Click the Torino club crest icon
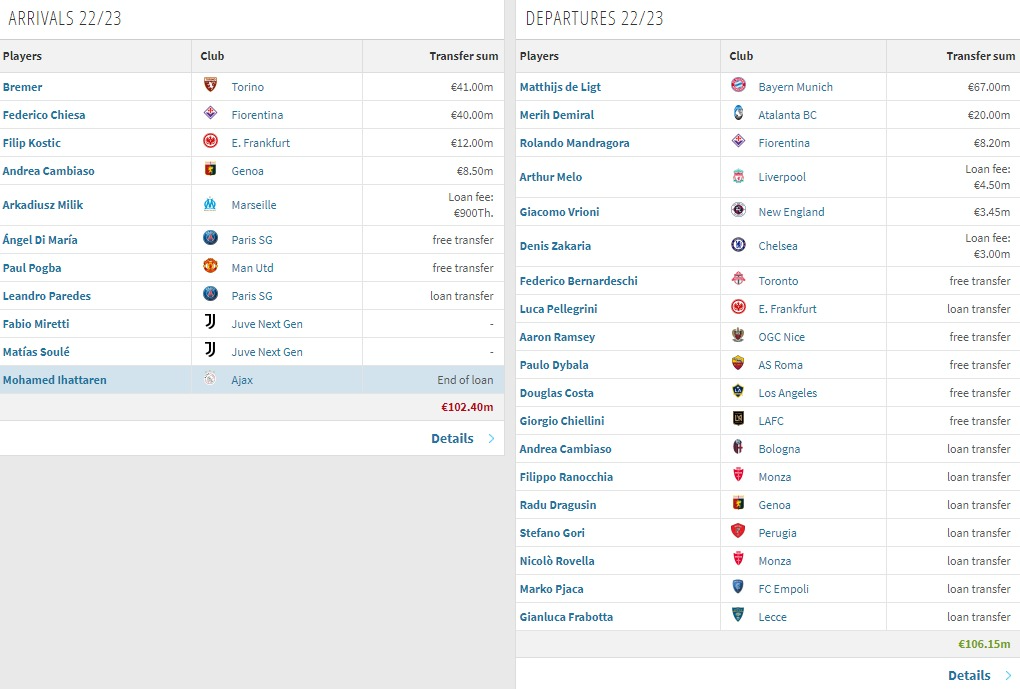This screenshot has width=1020, height=689. coord(210,87)
